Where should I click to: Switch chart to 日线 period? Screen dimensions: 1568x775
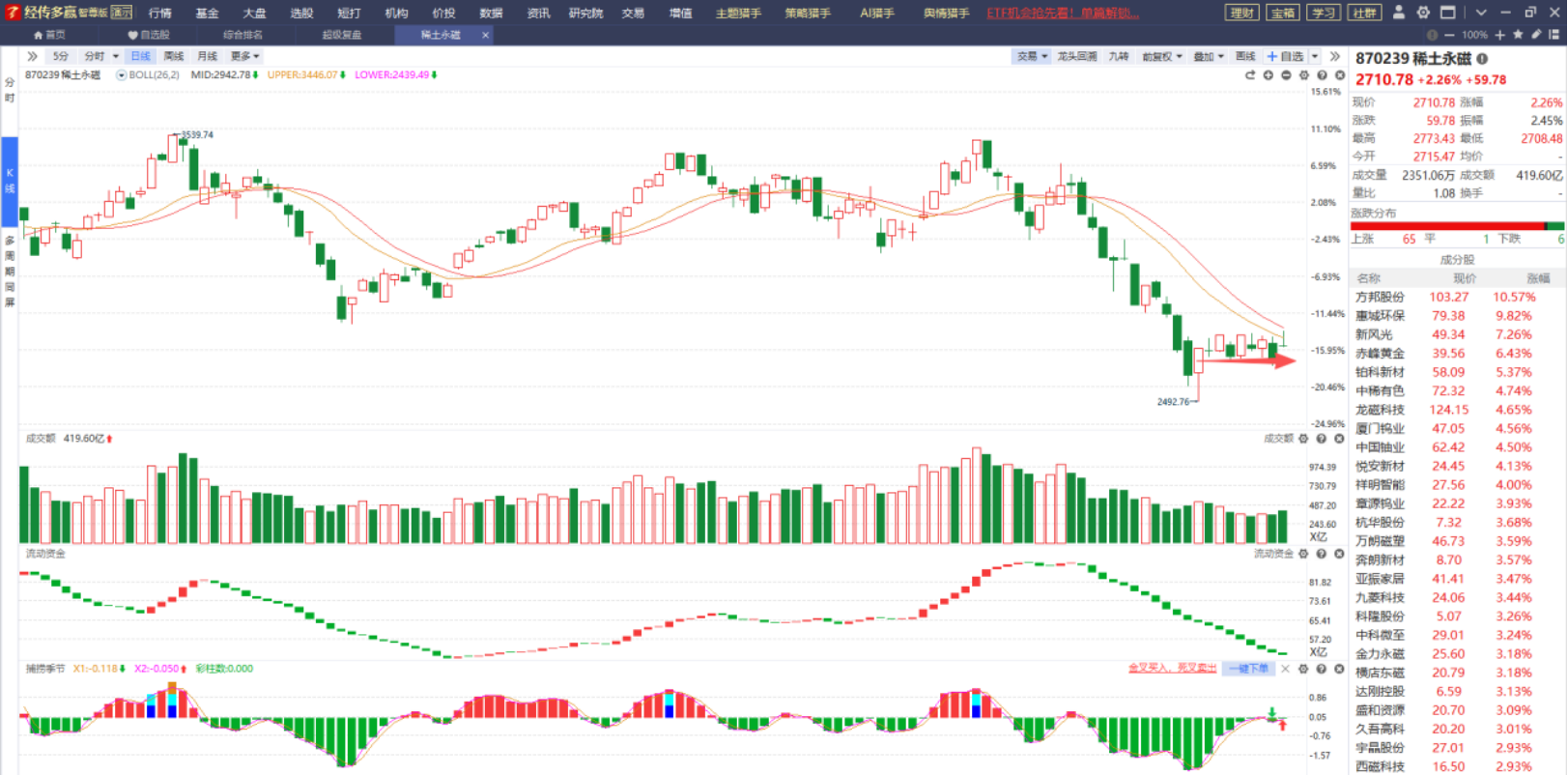141,56
